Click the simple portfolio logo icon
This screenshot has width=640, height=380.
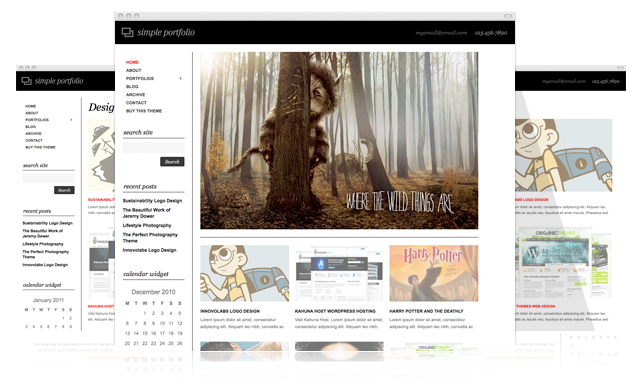click(x=127, y=32)
